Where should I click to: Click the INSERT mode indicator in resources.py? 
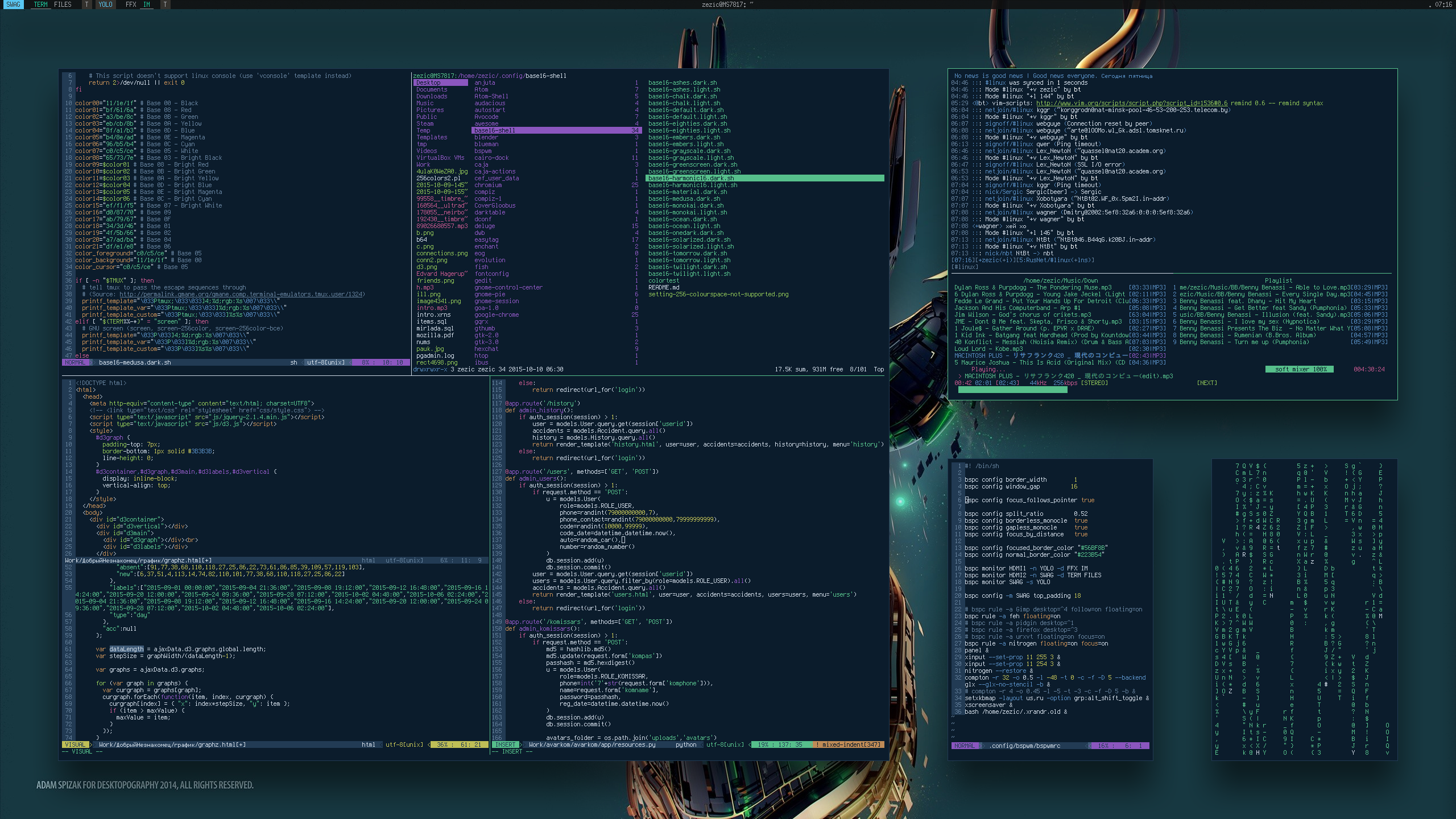click(x=505, y=744)
